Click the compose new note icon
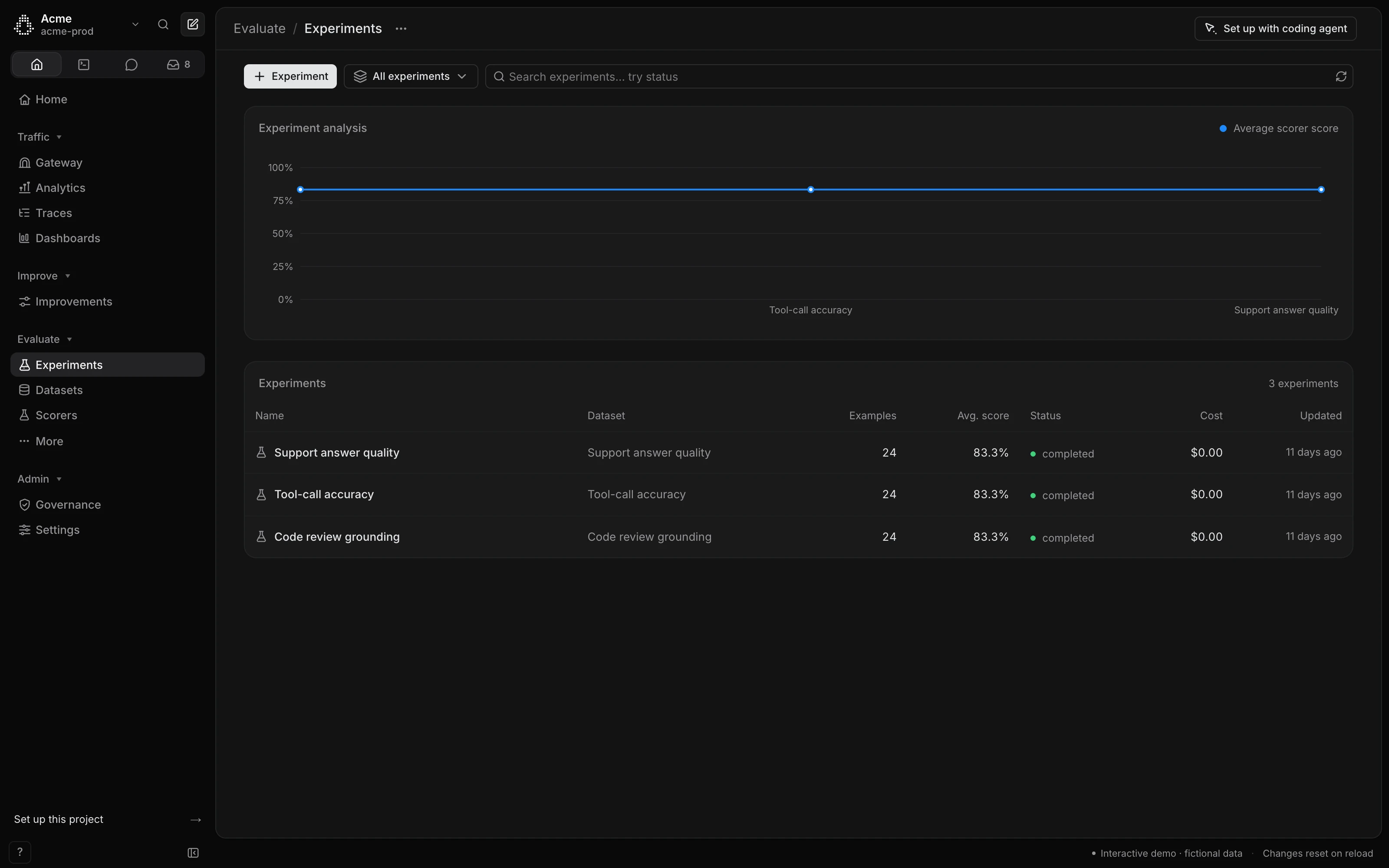Screen dimensions: 1389x868 pos(193,24)
